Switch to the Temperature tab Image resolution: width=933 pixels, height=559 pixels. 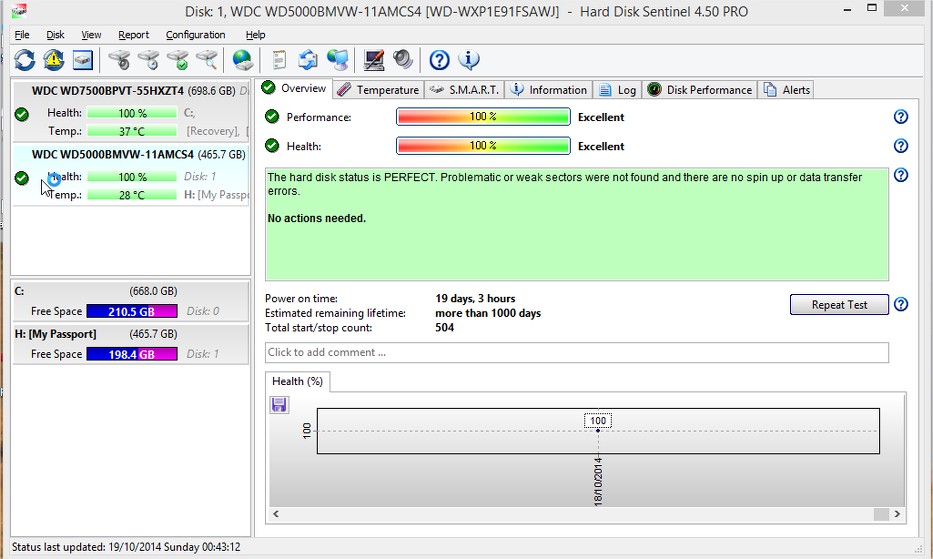pyautogui.click(x=378, y=90)
